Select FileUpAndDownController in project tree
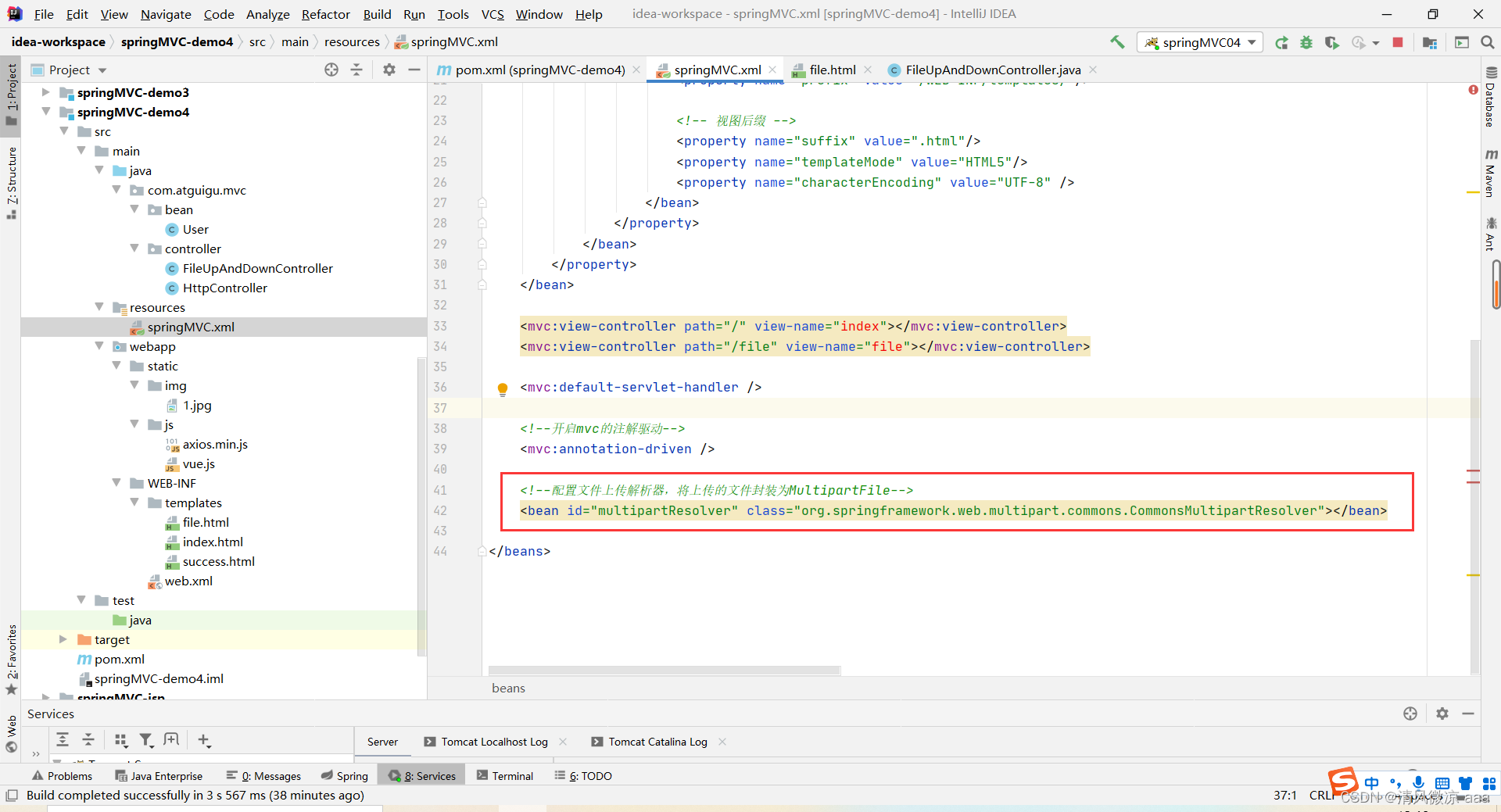1501x812 pixels. 257,268
